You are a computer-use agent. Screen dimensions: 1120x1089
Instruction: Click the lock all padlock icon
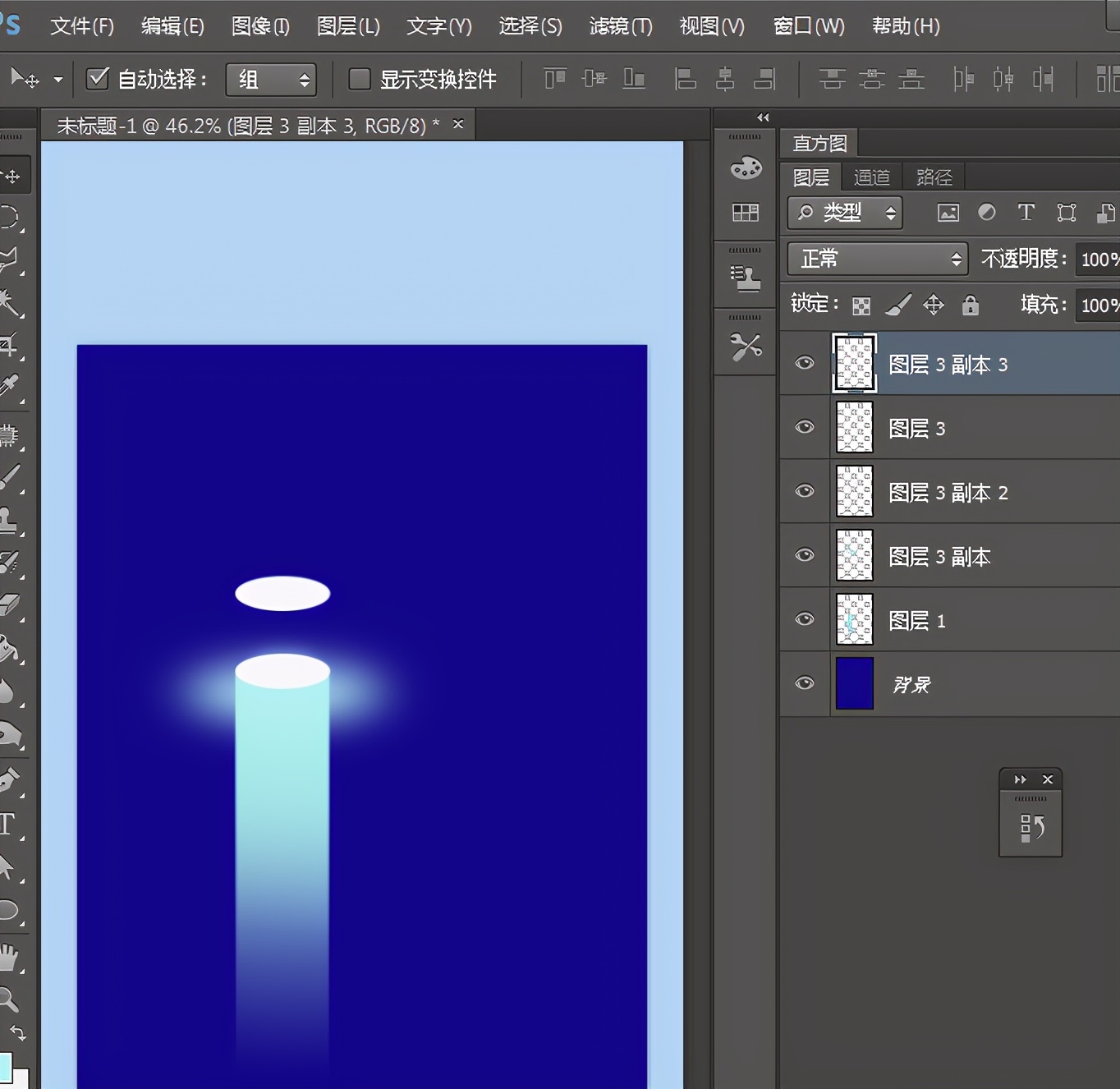[971, 306]
